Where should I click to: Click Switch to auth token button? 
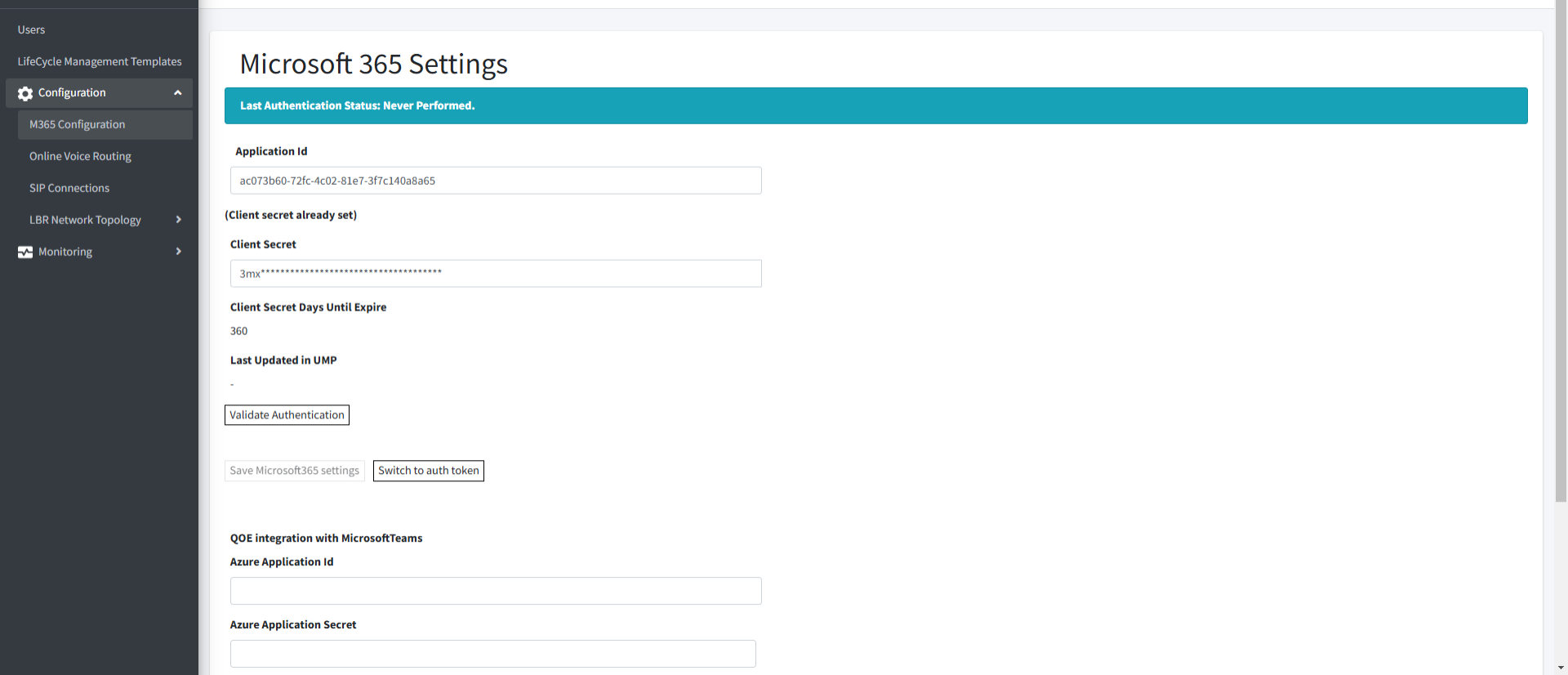(428, 471)
